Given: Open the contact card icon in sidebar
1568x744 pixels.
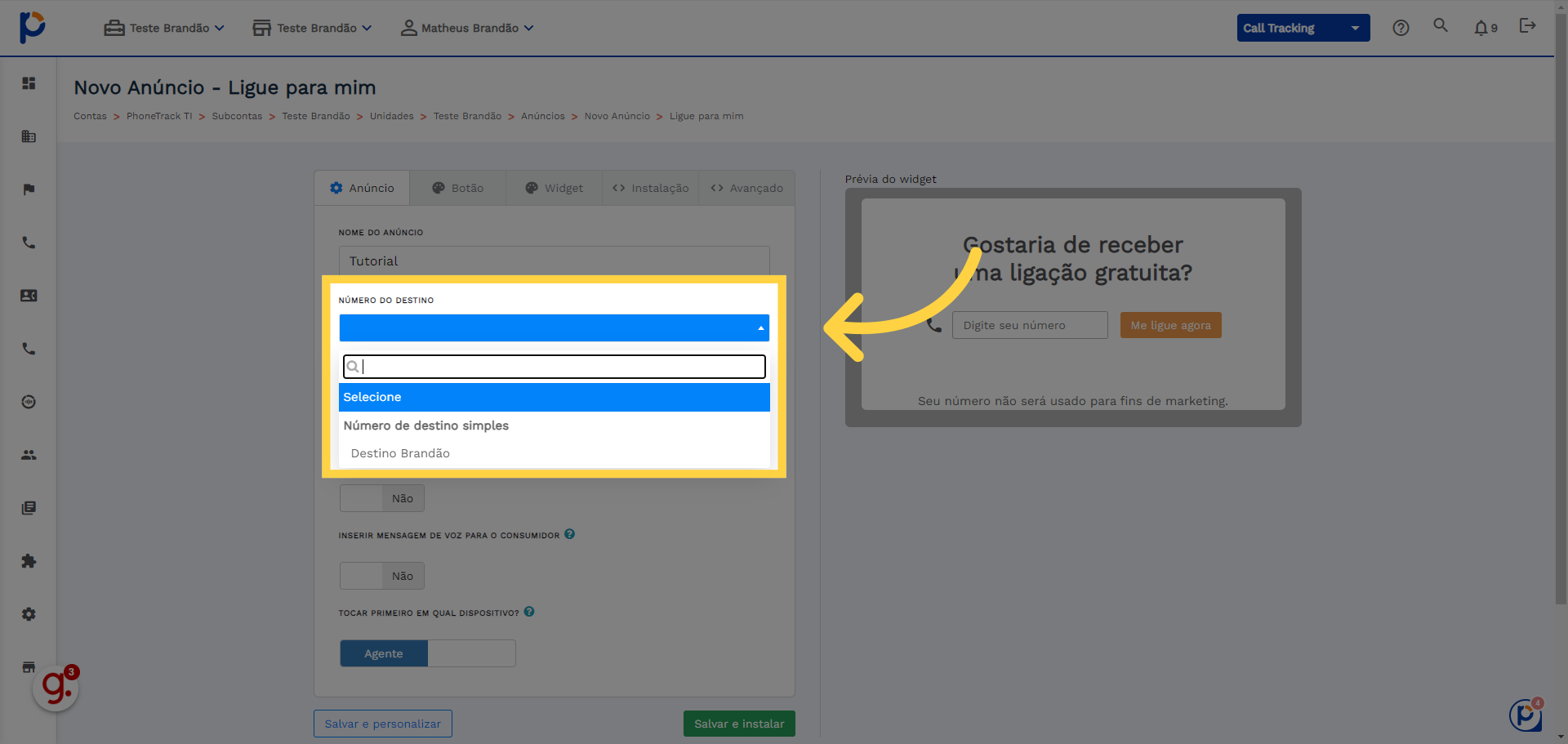Looking at the screenshot, I should tap(29, 296).
